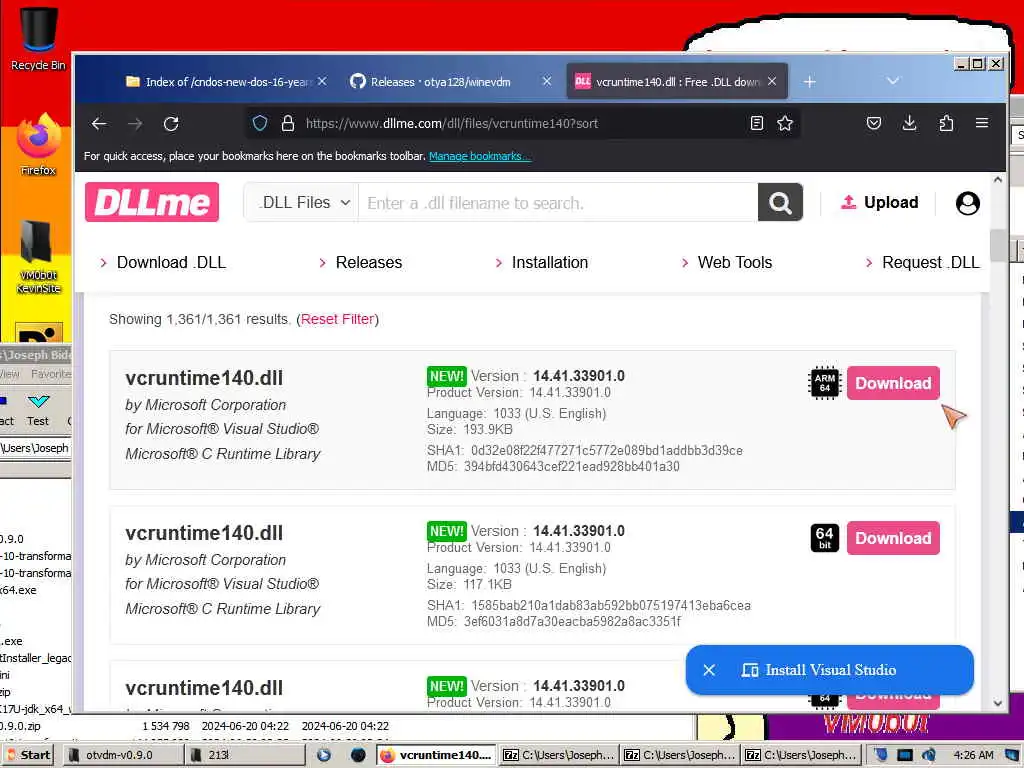Open the Windows Start button
1024x768 pixels.
click(29, 755)
